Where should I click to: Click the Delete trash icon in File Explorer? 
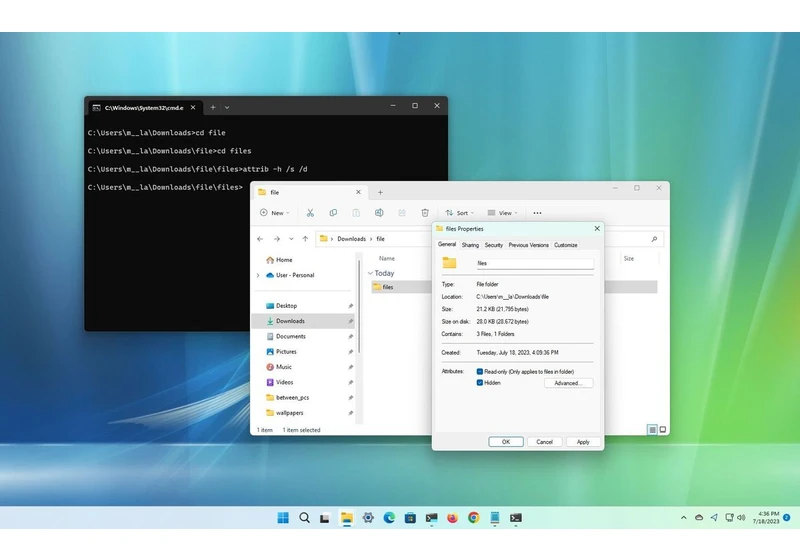tap(425, 213)
